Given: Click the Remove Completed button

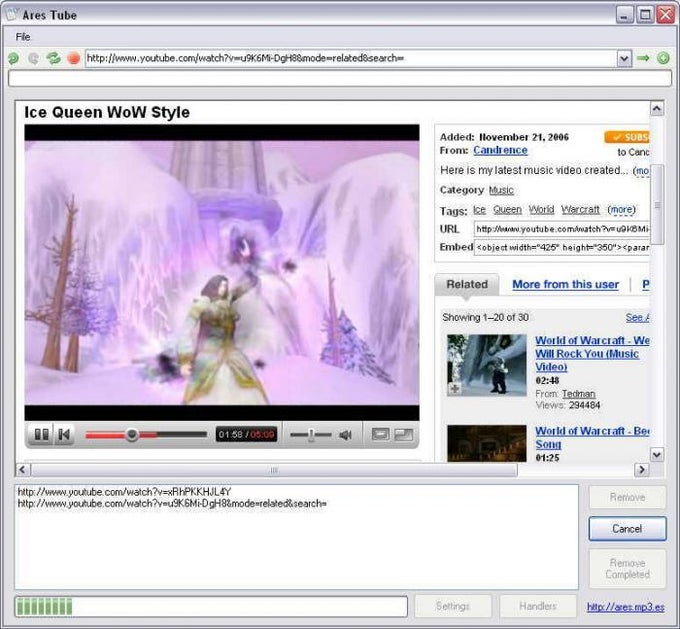Looking at the screenshot, I should (x=627, y=569).
